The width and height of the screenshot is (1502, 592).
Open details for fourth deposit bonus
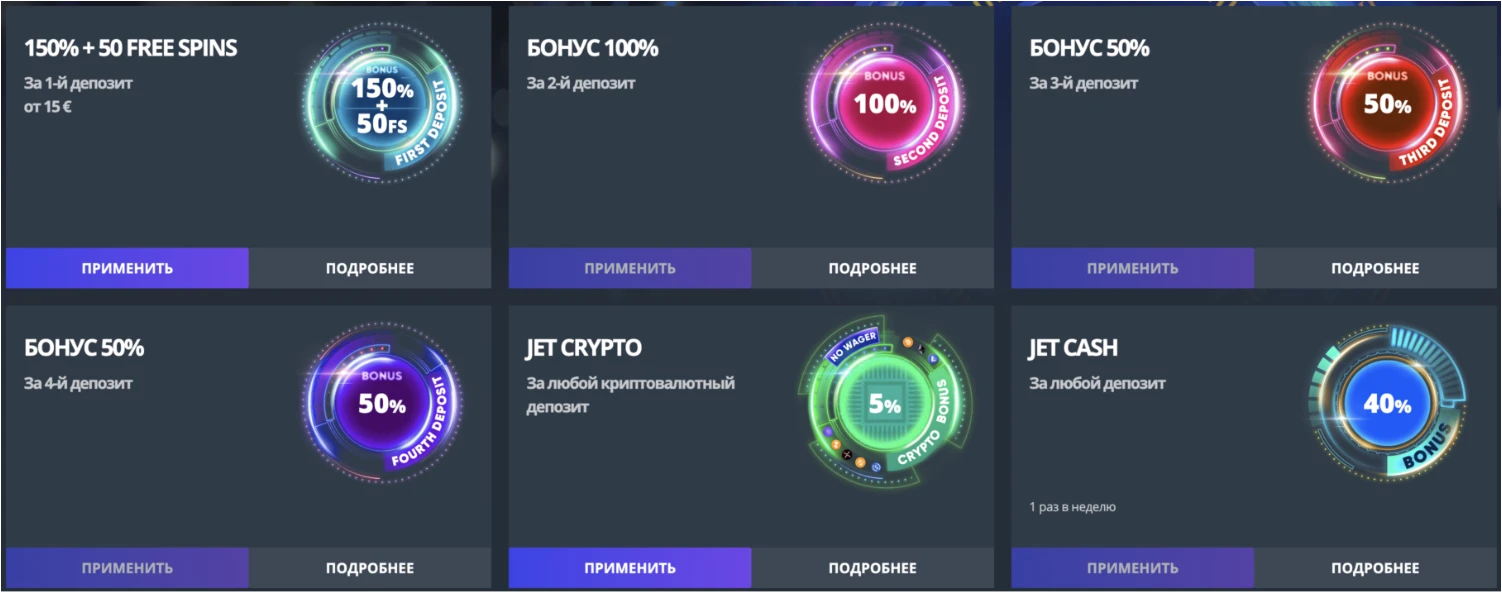370,568
